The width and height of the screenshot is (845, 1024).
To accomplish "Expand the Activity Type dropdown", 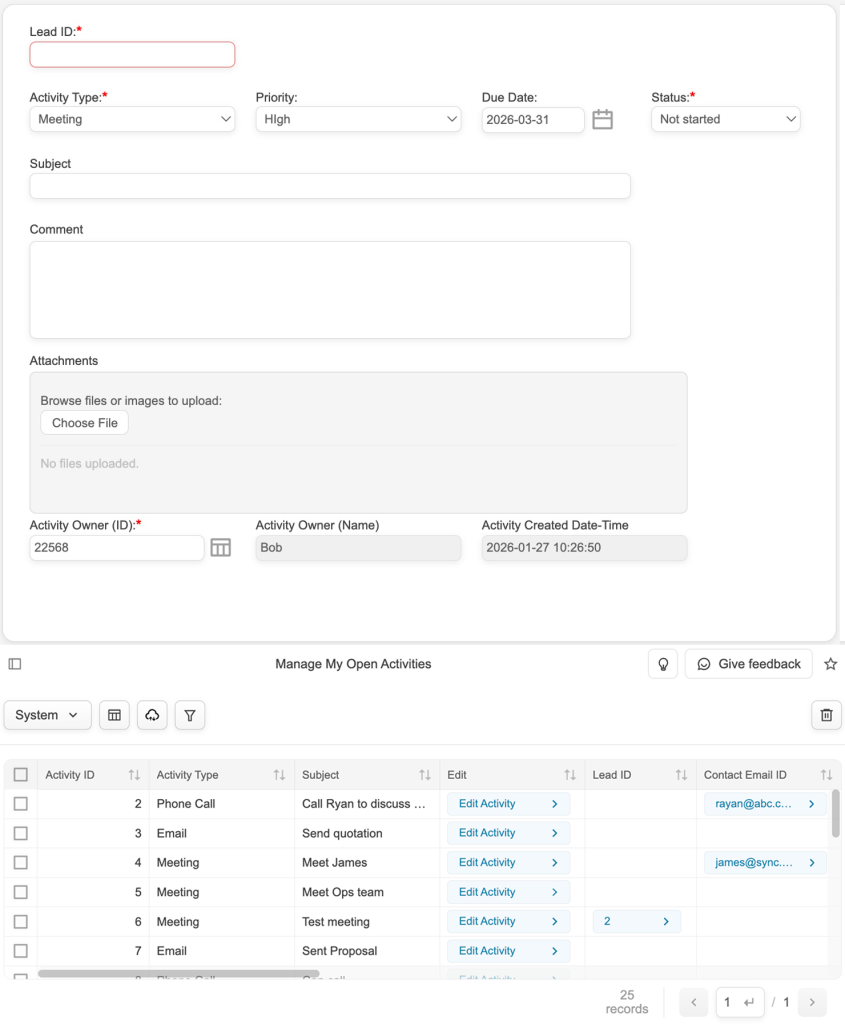I will [132, 120].
